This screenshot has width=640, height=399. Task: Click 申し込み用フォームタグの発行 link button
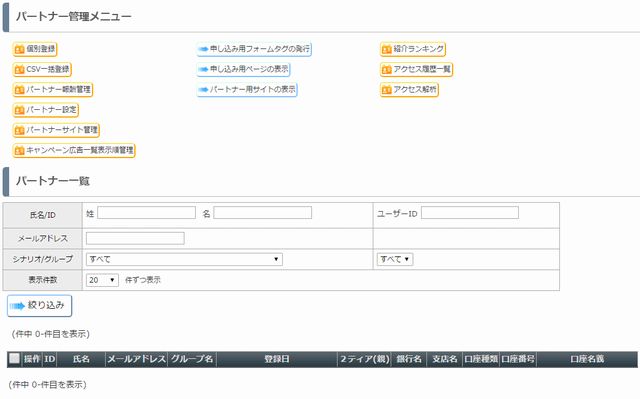254,49
